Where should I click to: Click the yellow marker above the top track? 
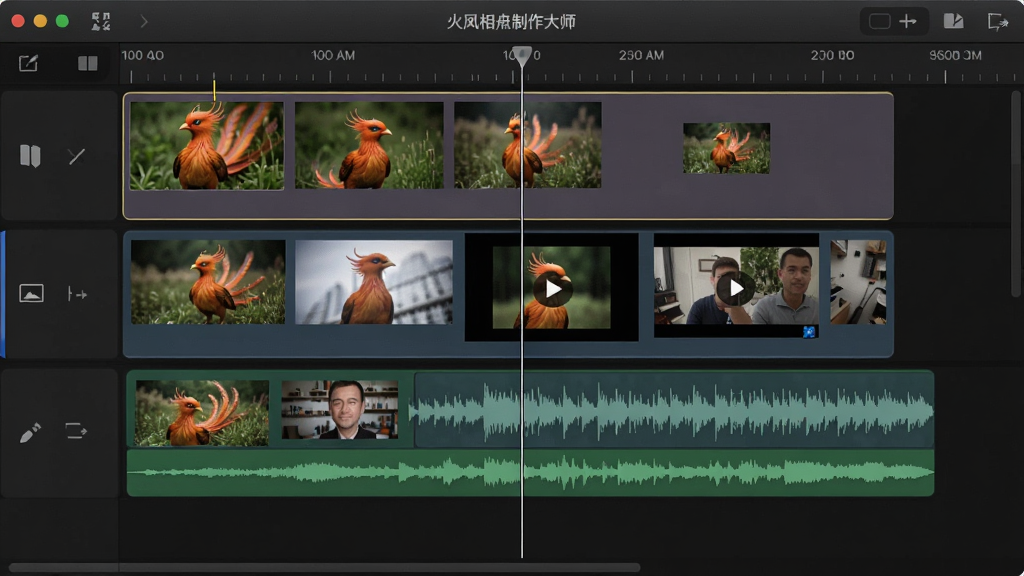pos(214,90)
